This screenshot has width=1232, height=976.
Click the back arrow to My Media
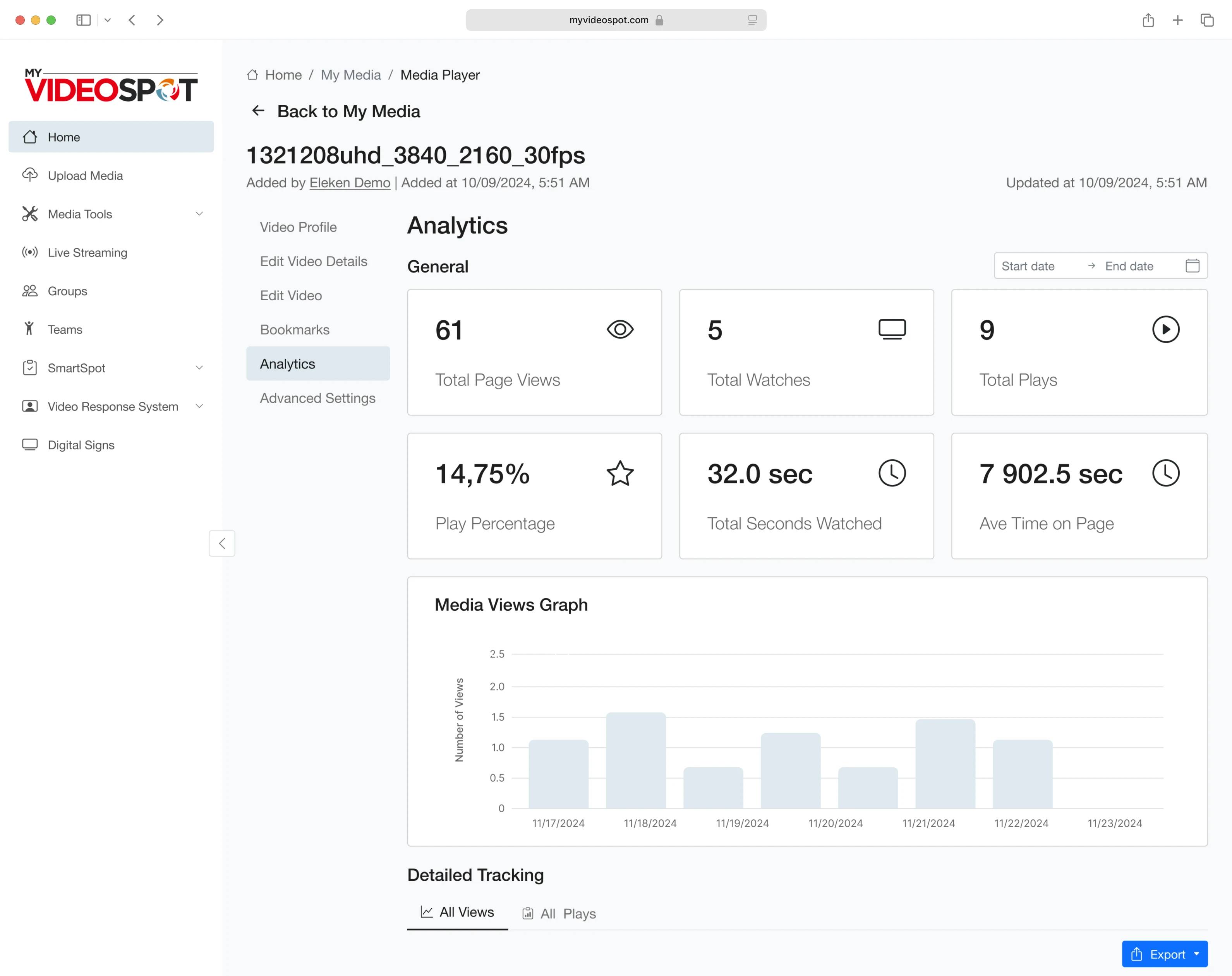click(x=258, y=111)
